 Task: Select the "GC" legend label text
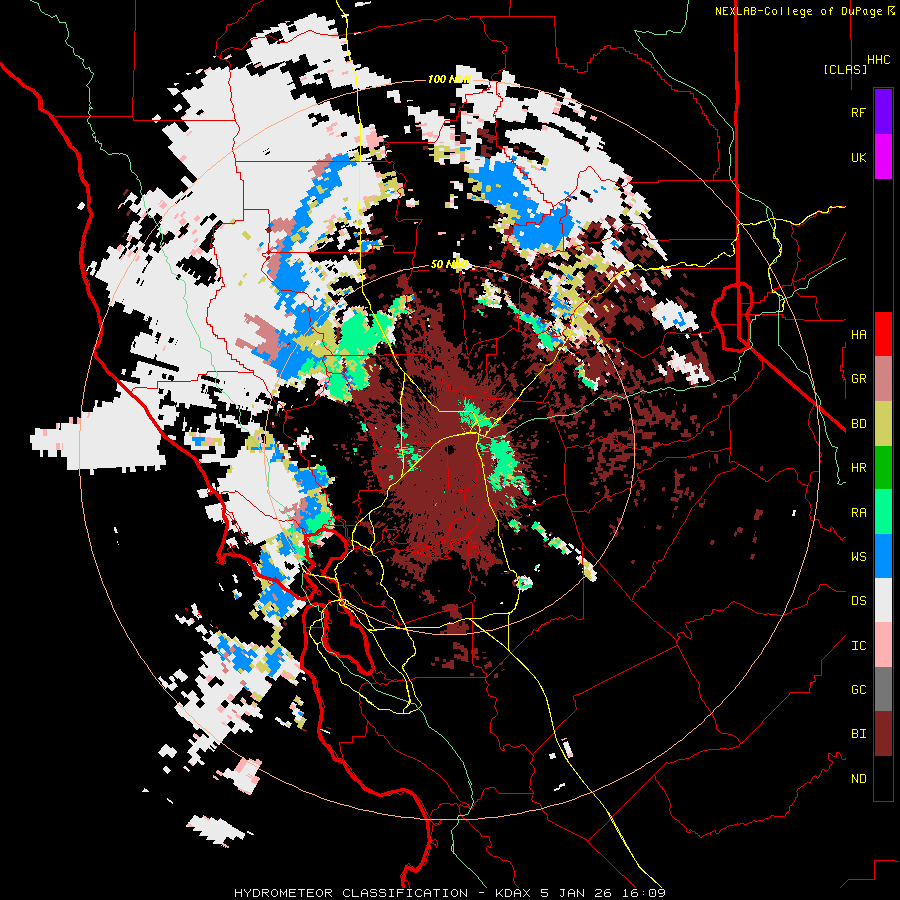(x=858, y=689)
